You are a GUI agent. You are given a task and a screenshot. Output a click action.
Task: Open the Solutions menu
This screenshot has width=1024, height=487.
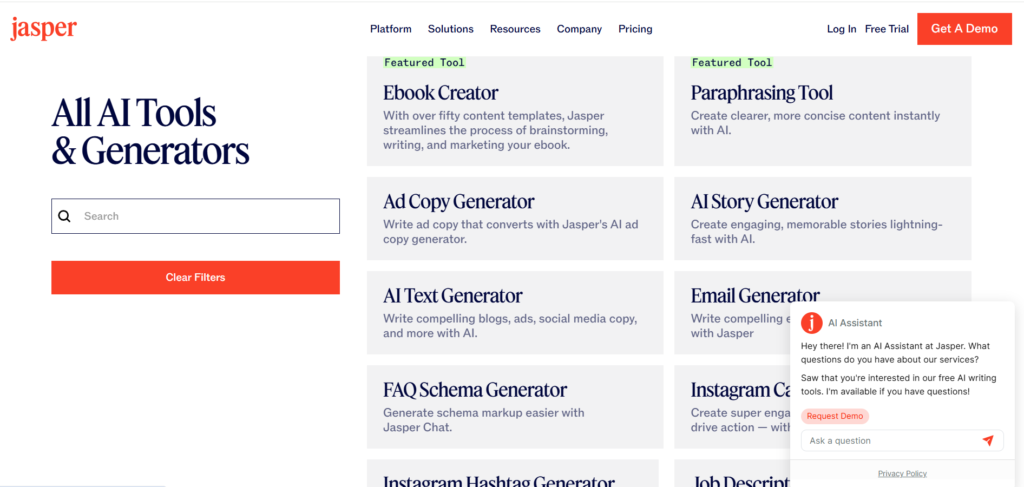tap(451, 29)
